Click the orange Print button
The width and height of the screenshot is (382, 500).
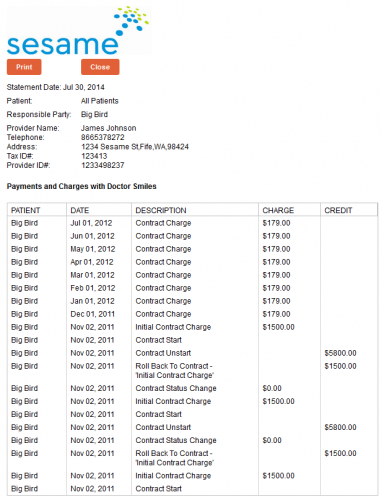(24, 67)
